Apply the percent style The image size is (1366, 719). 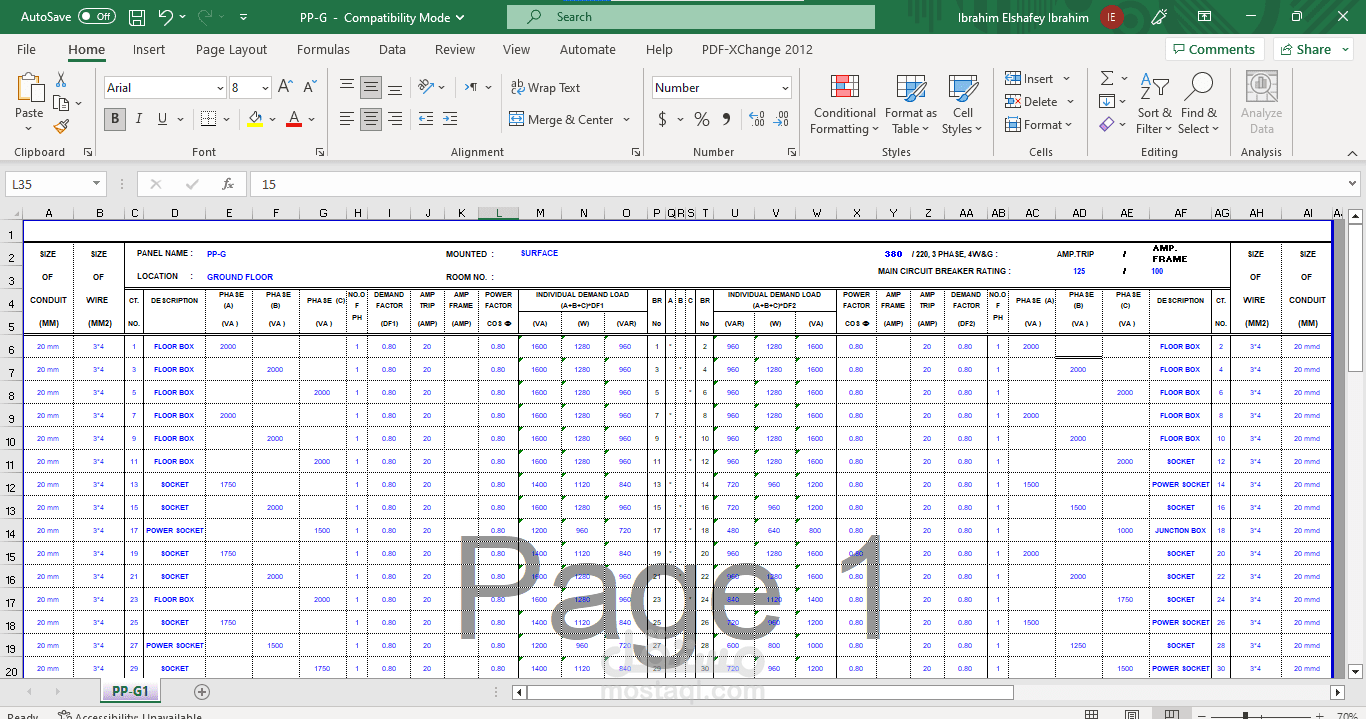coord(702,119)
